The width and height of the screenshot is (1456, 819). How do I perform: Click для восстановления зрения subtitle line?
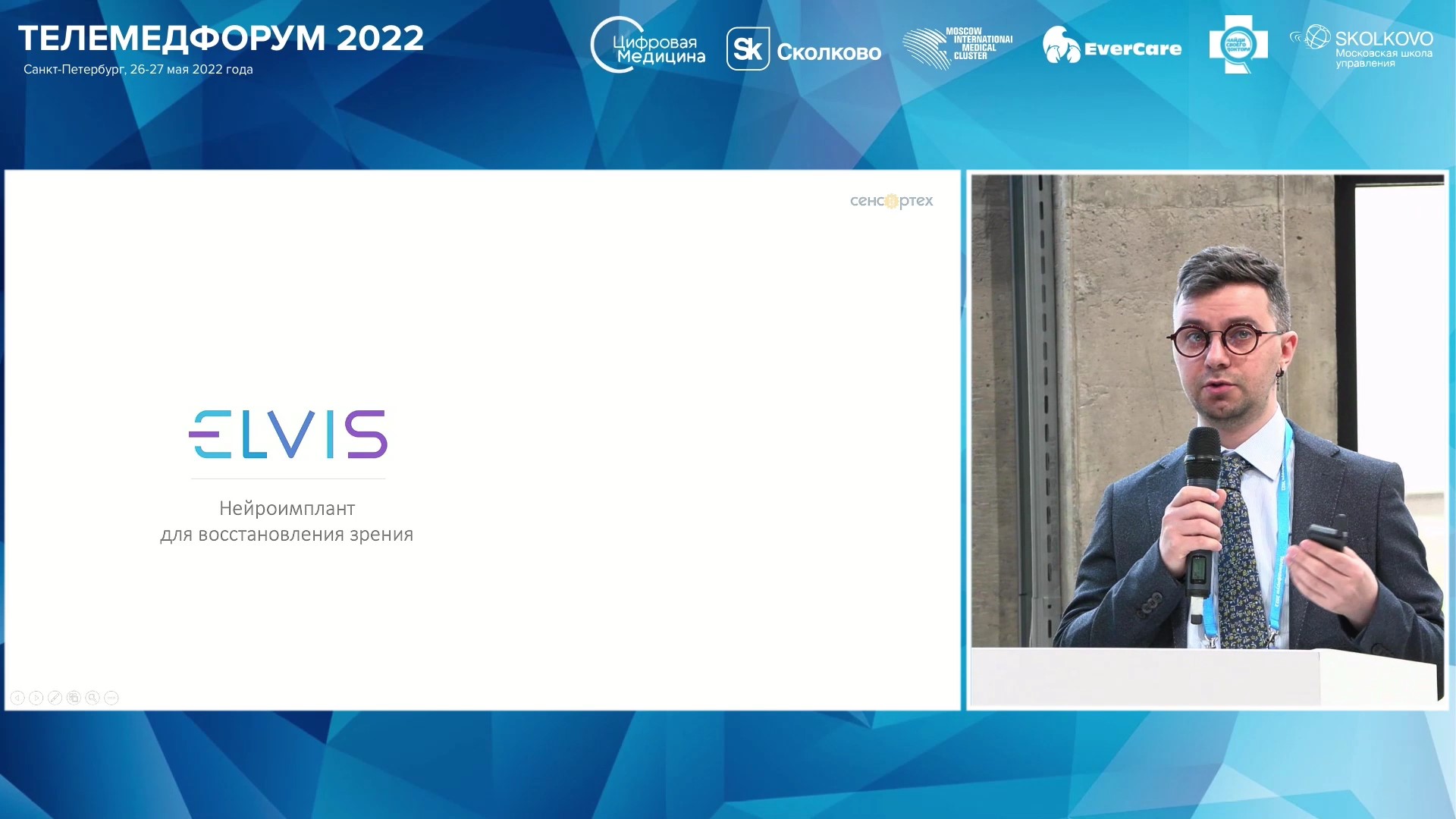coord(287,535)
